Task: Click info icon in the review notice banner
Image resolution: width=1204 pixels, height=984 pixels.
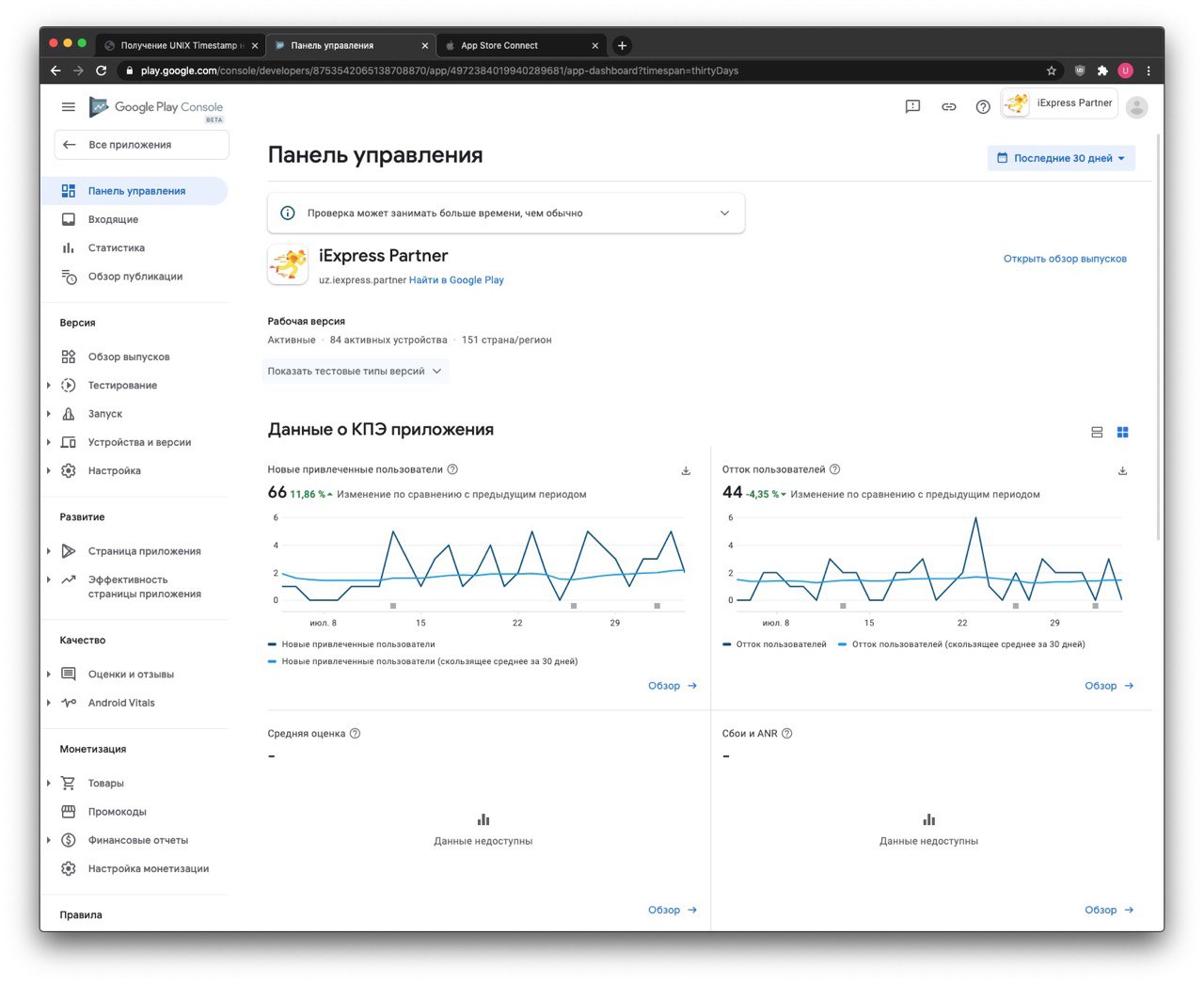Action: tap(288, 214)
